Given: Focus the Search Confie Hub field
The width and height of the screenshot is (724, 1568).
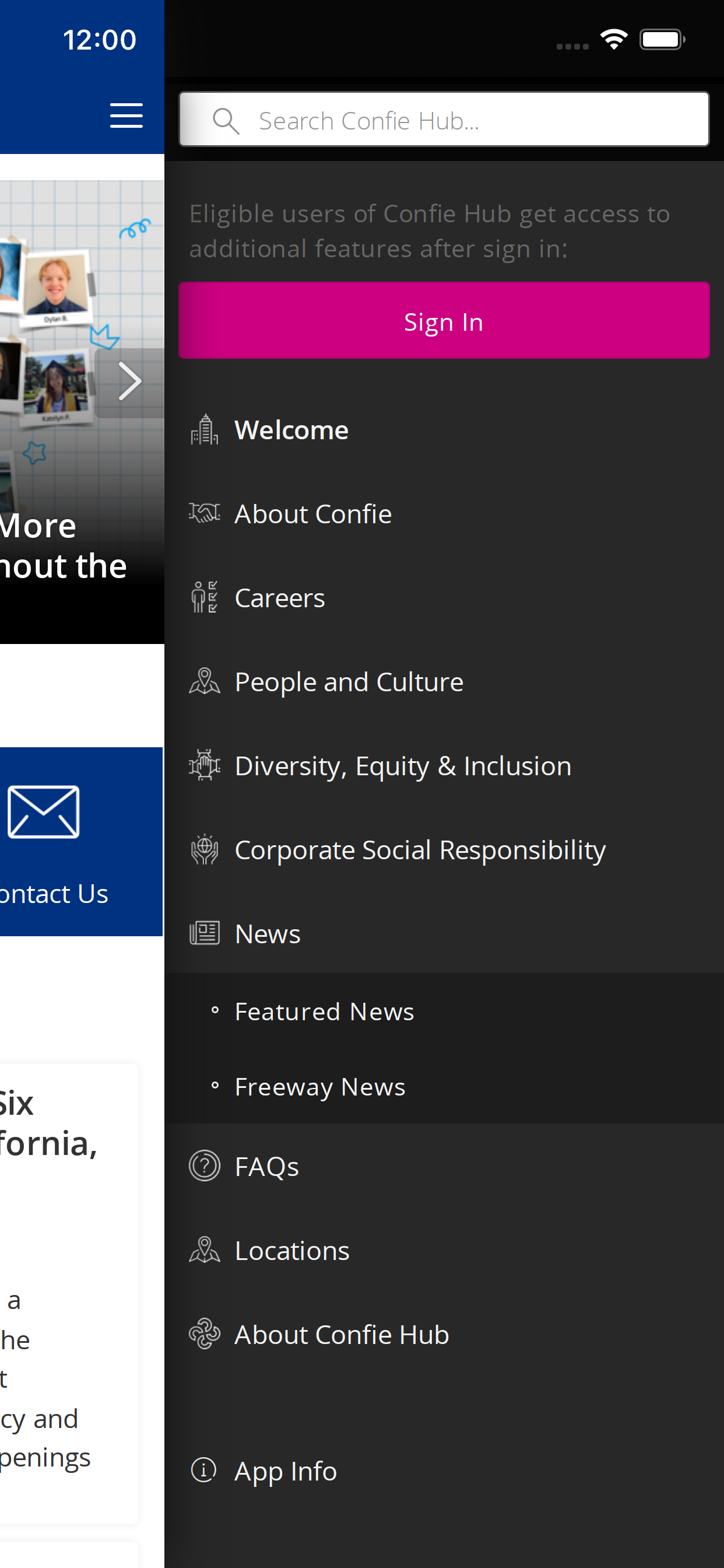Looking at the screenshot, I should click(x=444, y=120).
